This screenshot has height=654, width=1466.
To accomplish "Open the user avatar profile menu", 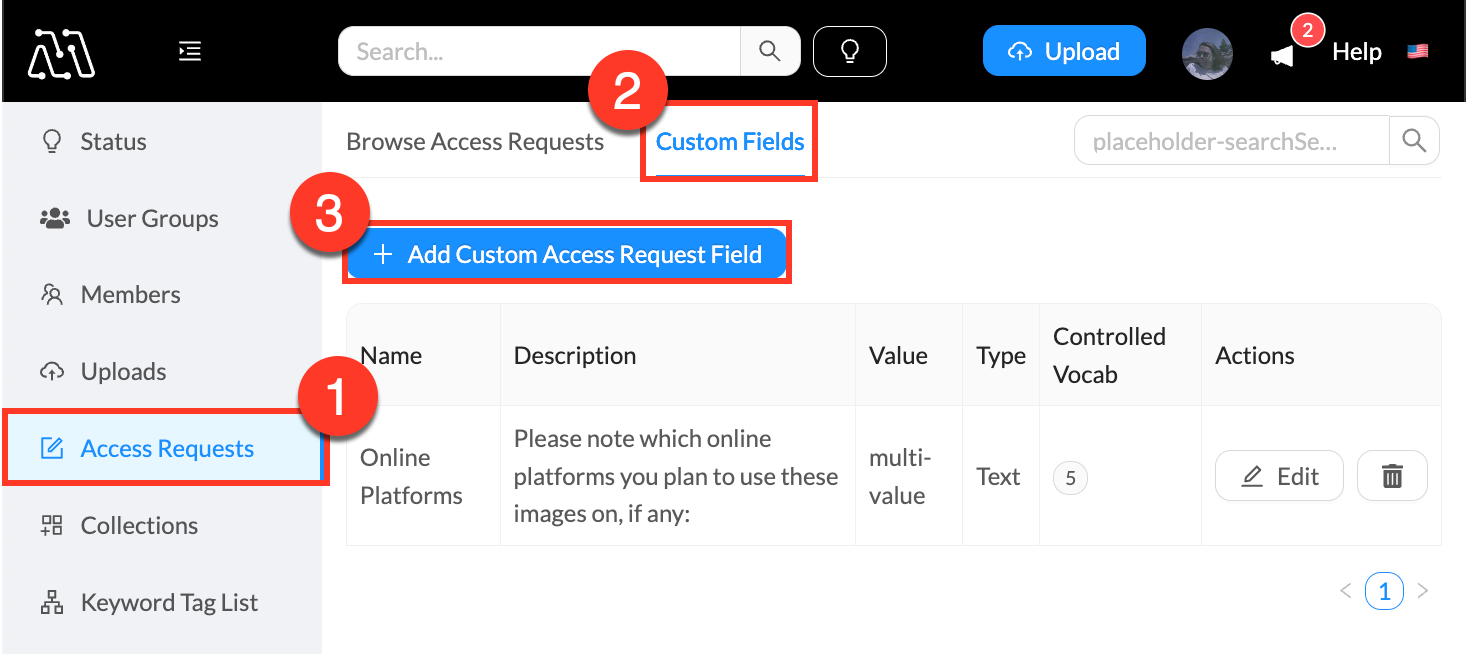I will [1207, 53].
